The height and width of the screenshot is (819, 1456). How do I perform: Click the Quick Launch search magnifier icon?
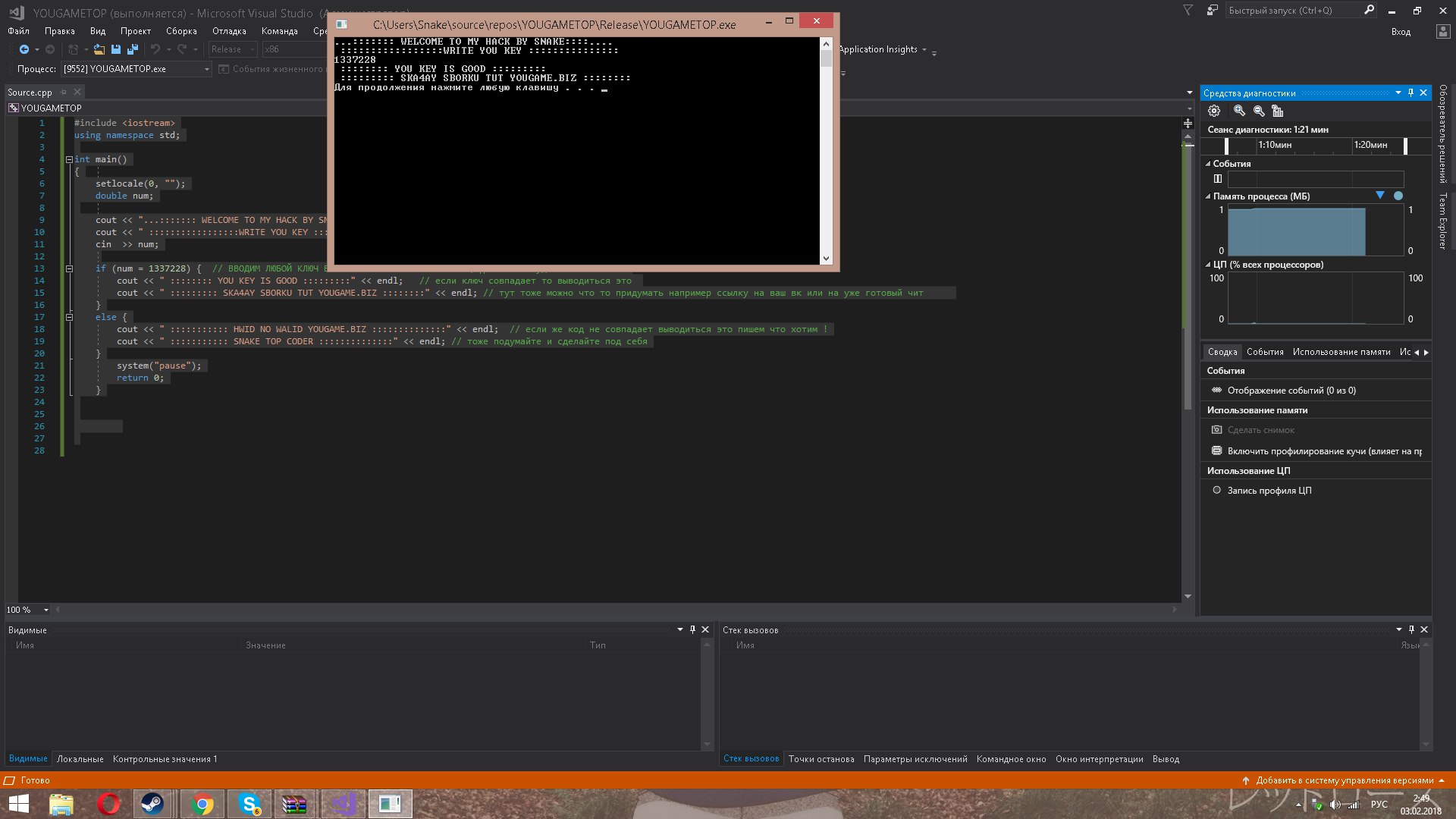coord(1369,11)
